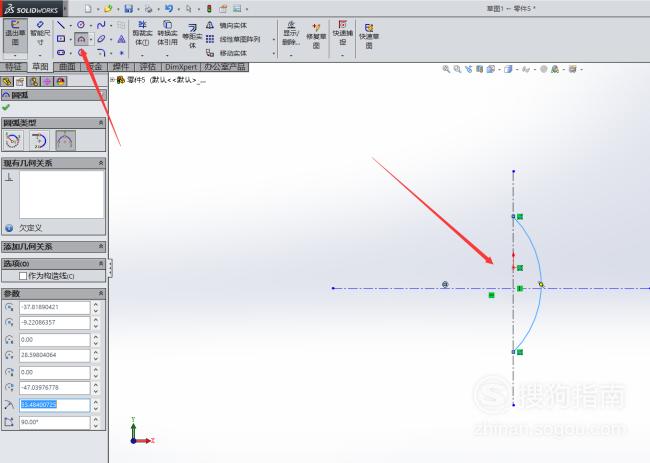This screenshot has width=650, height=463.
Task: Click the Repair Sketch (修复草图) tool
Action: pos(316,36)
